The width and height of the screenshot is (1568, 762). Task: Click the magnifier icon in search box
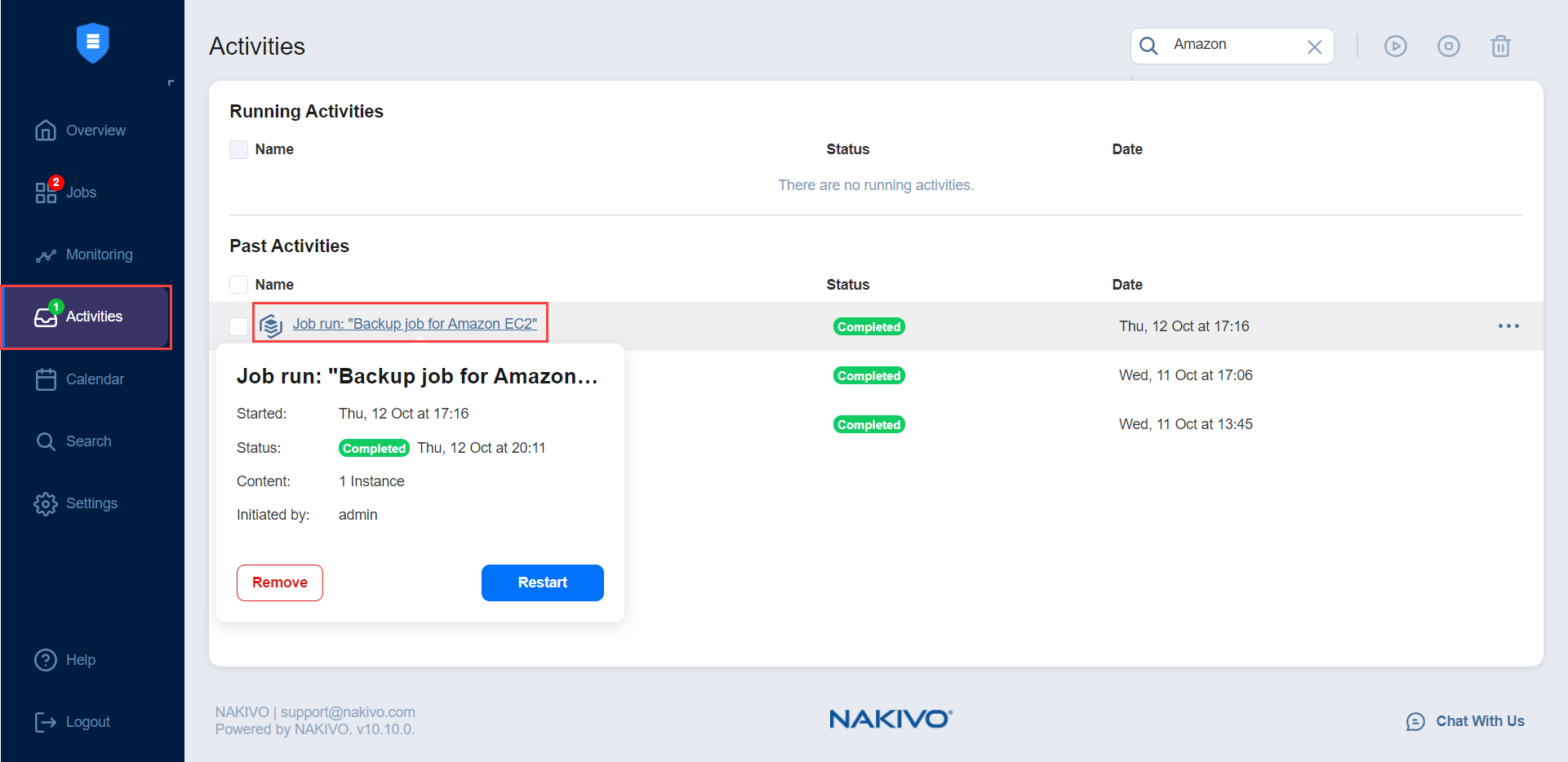pyautogui.click(x=1148, y=46)
